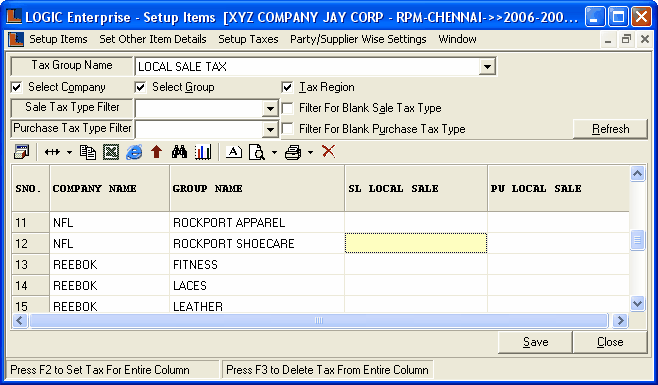Uncheck the Tax Region checkbox

coord(287,87)
